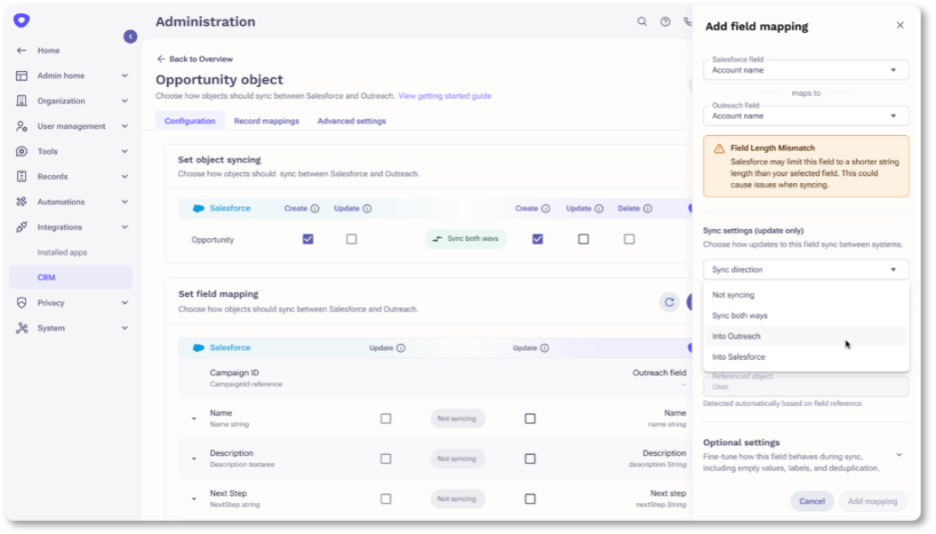
Task: Click the Automations sidebar icon
Action: 21,202
